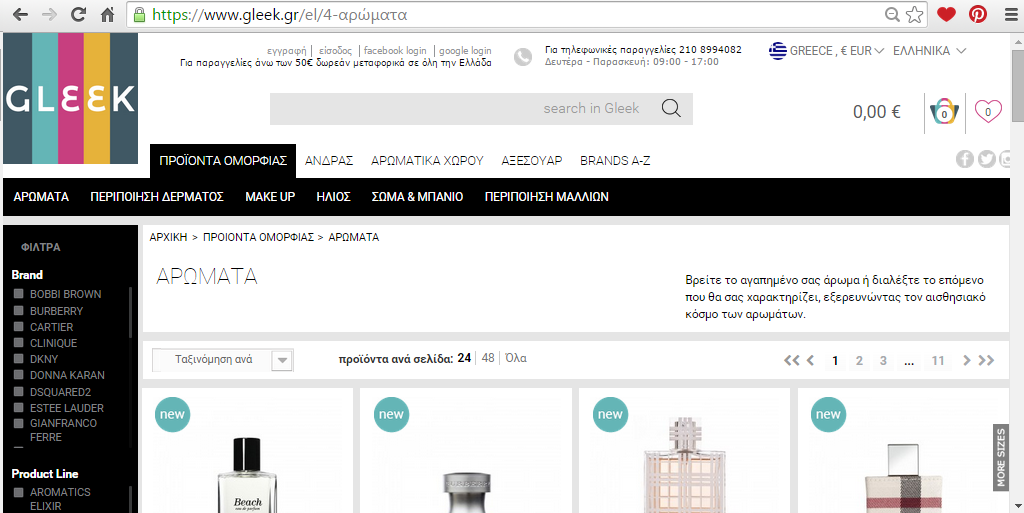Viewport: 1024px width, 513px height.
Task: Show Όλα products per page
Action: [516, 358]
